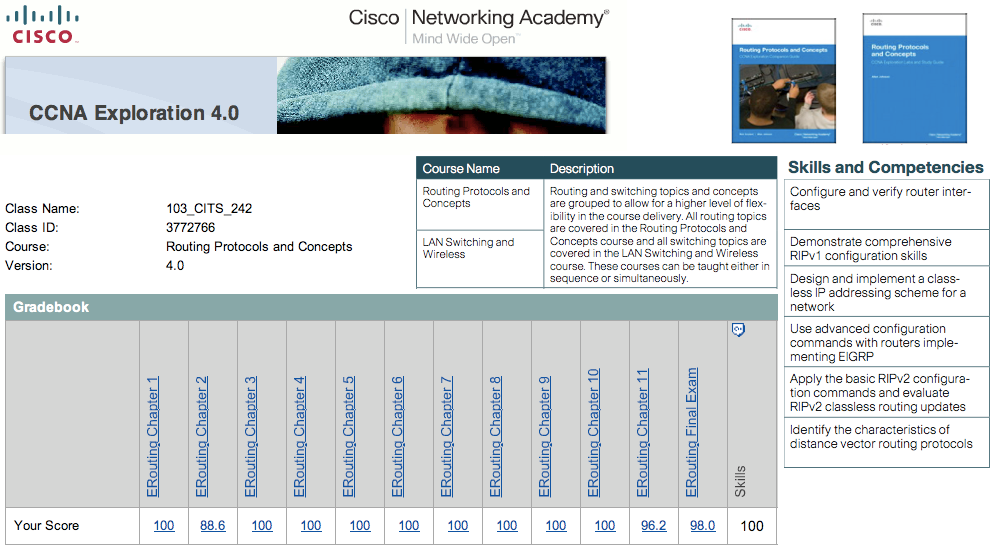
Task: View the Chapter 10 score of 100
Action: coord(605,525)
